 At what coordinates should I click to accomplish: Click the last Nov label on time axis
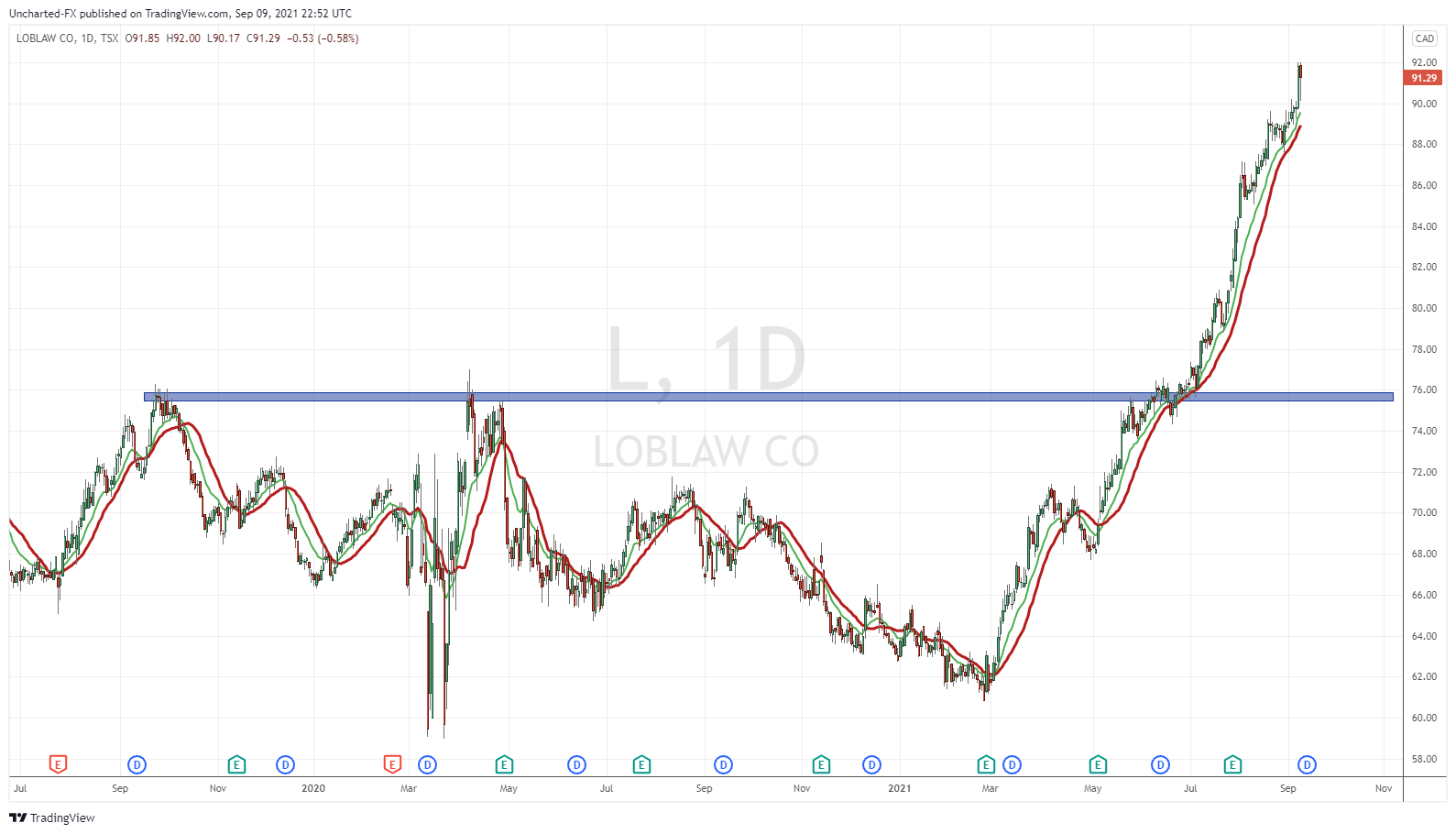[1384, 788]
